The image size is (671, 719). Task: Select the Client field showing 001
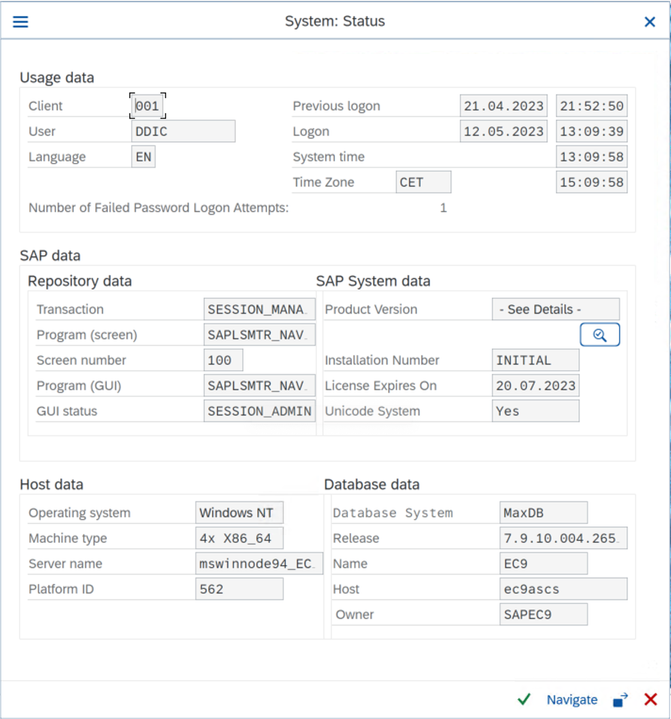(147, 106)
